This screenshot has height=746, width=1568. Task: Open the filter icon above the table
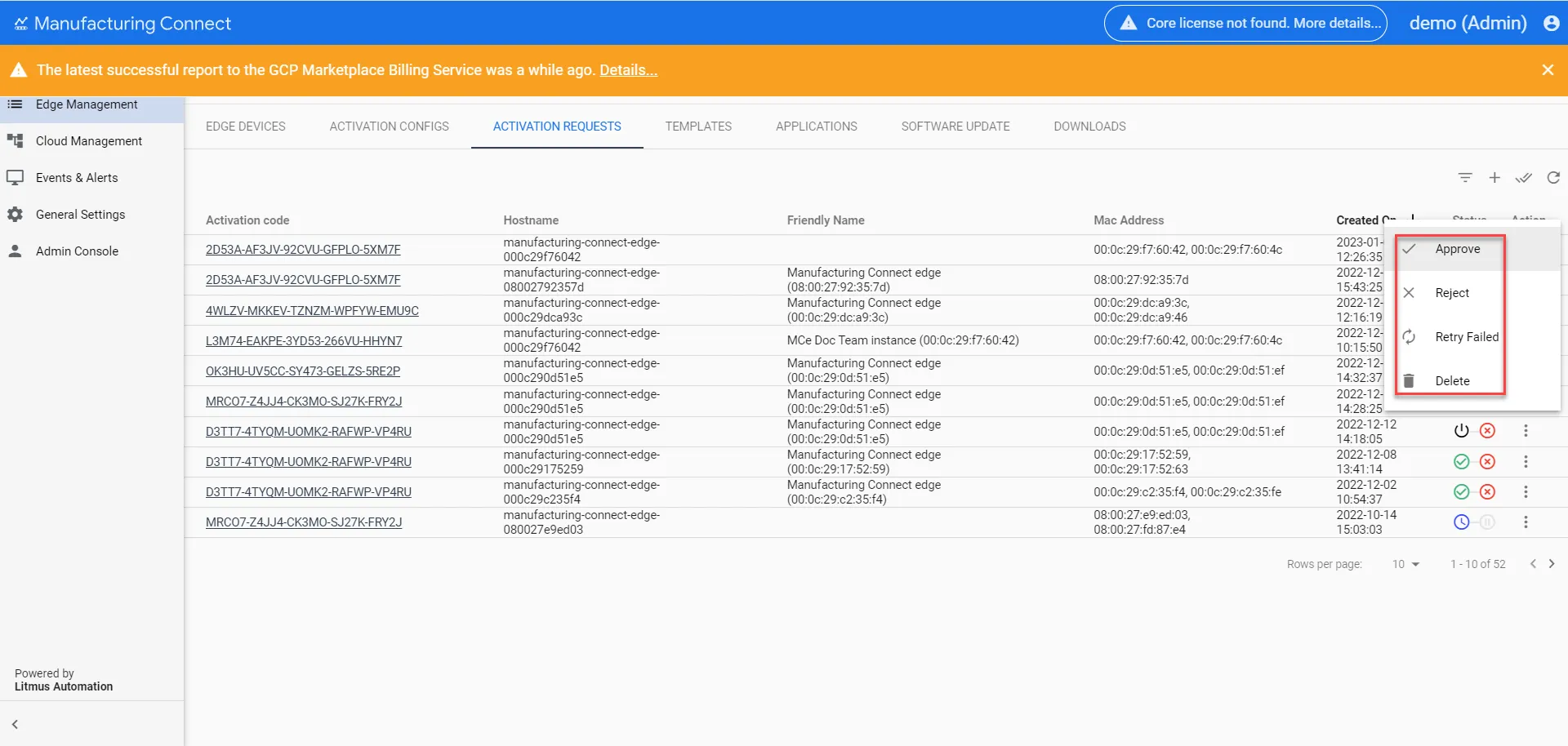(1465, 178)
